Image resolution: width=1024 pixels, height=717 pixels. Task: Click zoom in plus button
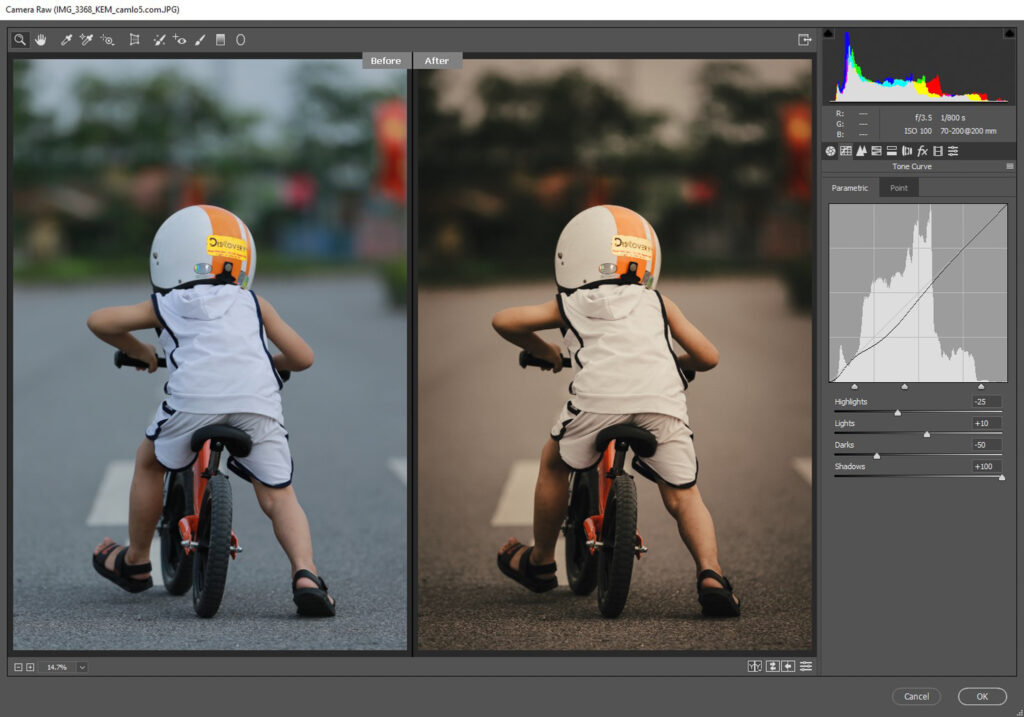(30, 667)
